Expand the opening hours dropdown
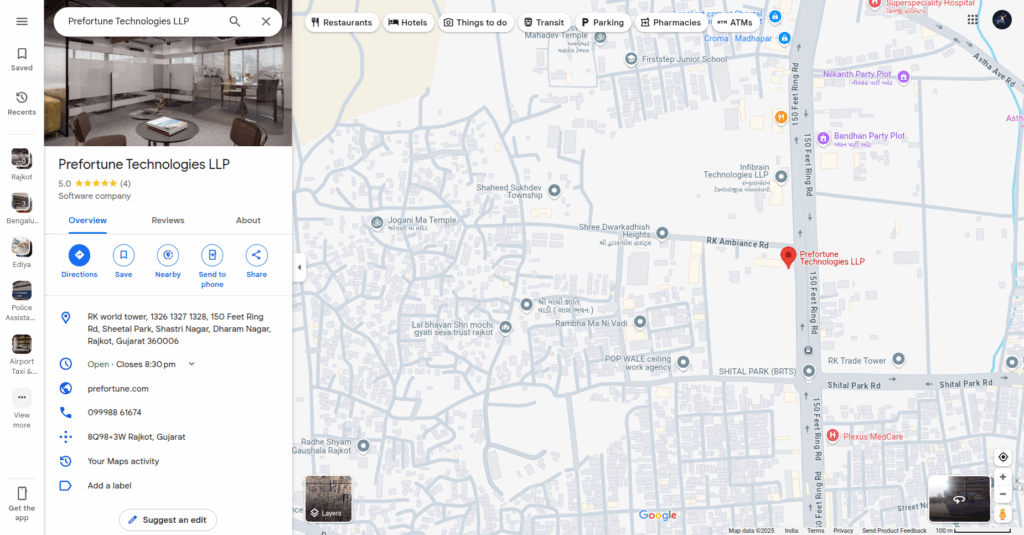The width and height of the screenshot is (1024, 535). point(191,364)
